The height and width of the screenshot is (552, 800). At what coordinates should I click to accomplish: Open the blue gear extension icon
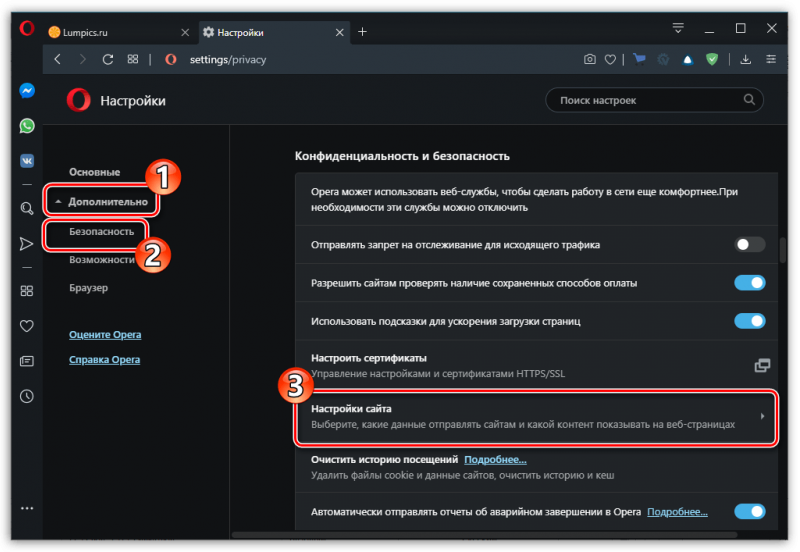coord(663,60)
